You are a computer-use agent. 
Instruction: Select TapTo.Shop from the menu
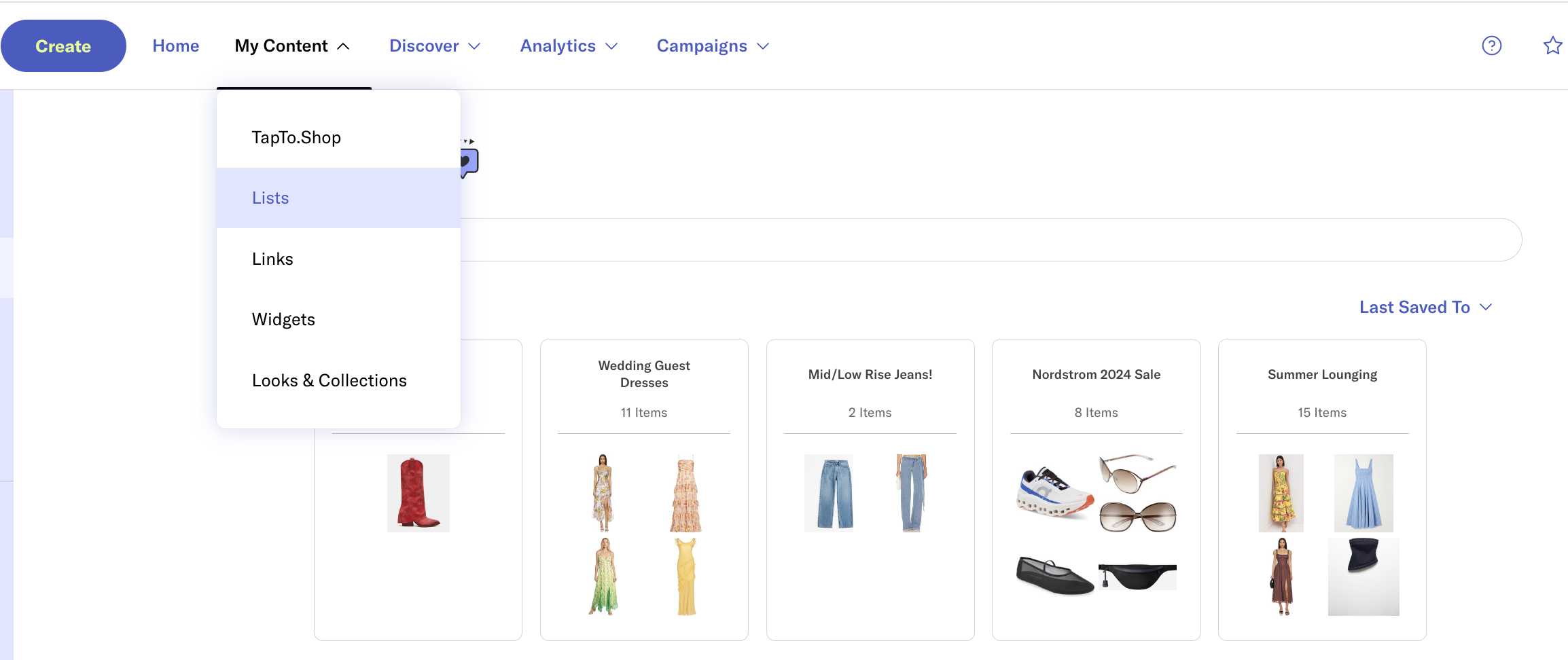click(338, 137)
